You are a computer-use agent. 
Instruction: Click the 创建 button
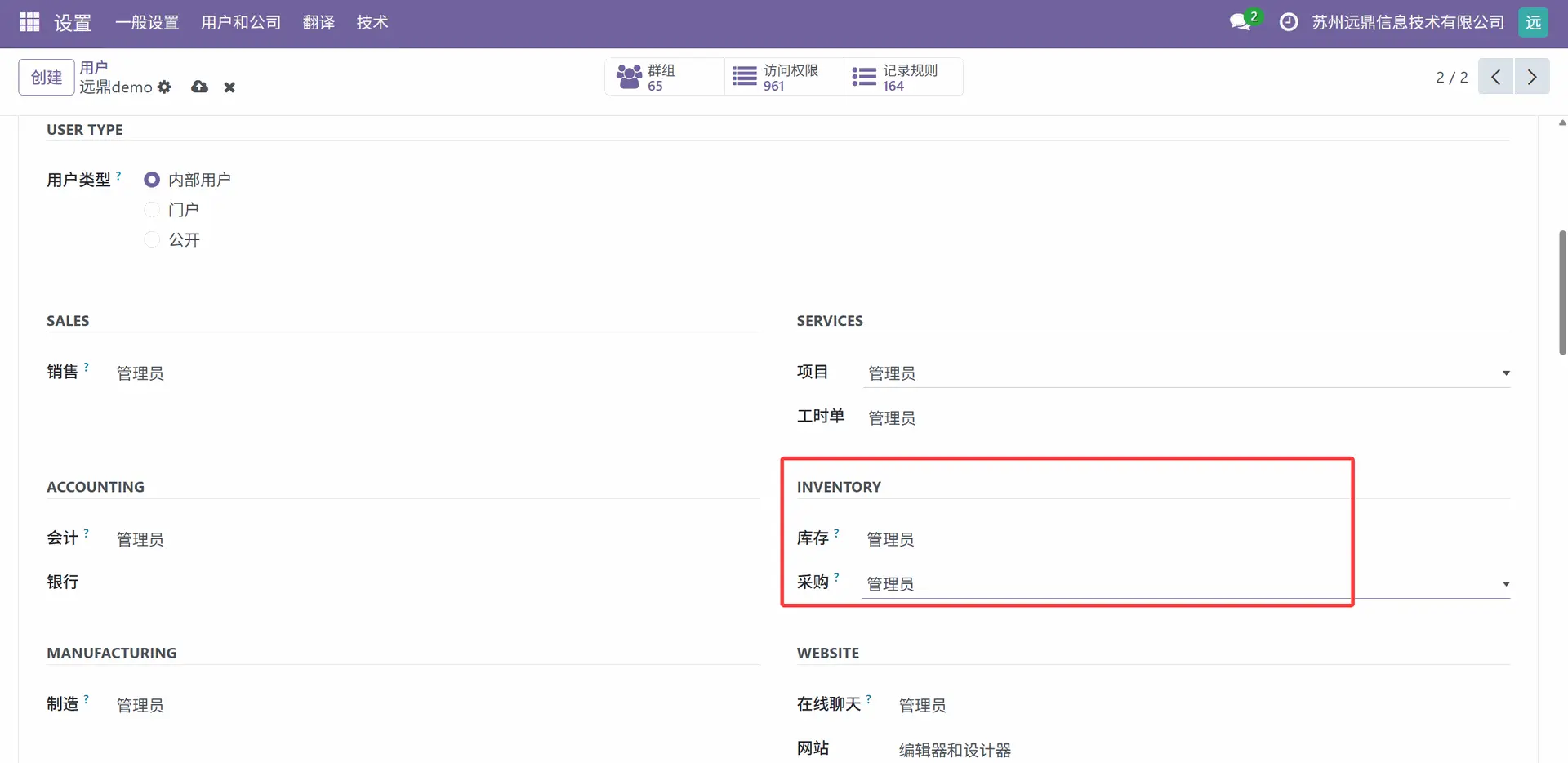coord(47,78)
